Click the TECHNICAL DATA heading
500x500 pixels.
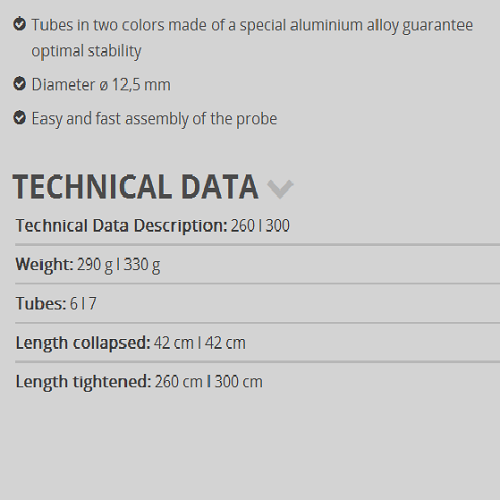136,187
